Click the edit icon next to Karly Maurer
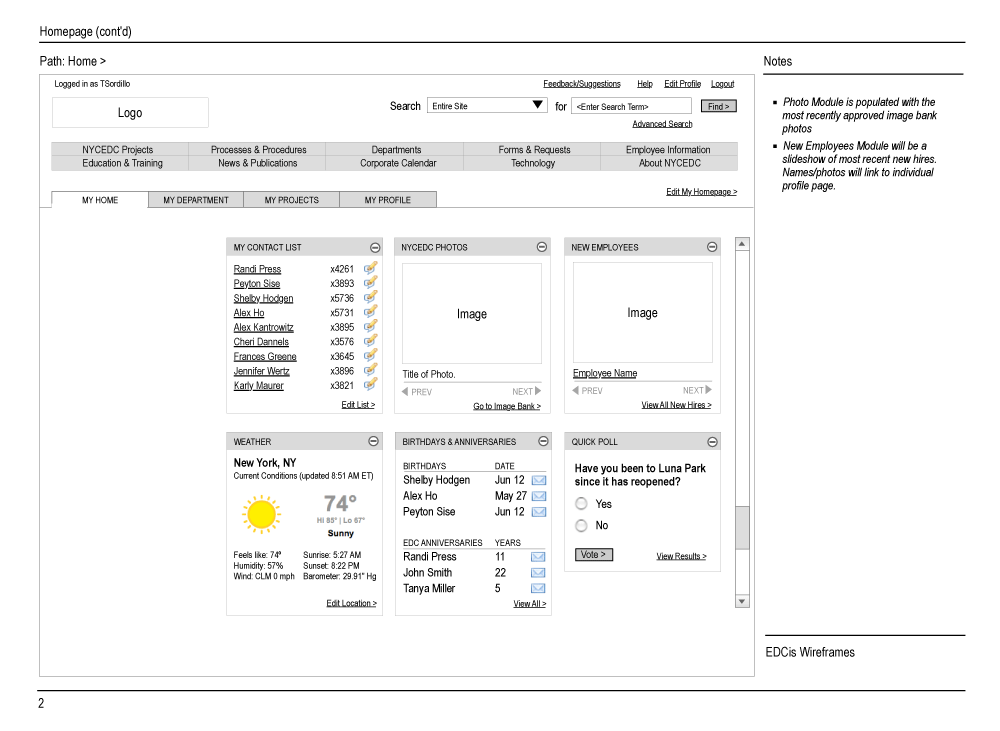 (x=370, y=384)
